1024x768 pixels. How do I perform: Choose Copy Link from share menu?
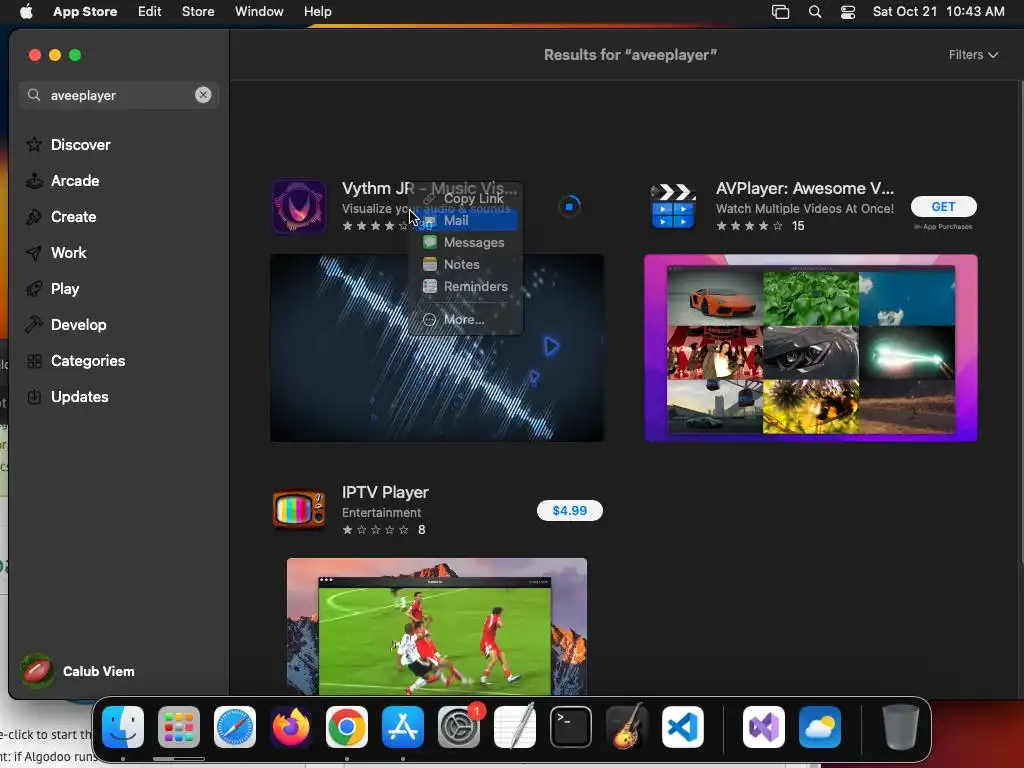pos(465,198)
